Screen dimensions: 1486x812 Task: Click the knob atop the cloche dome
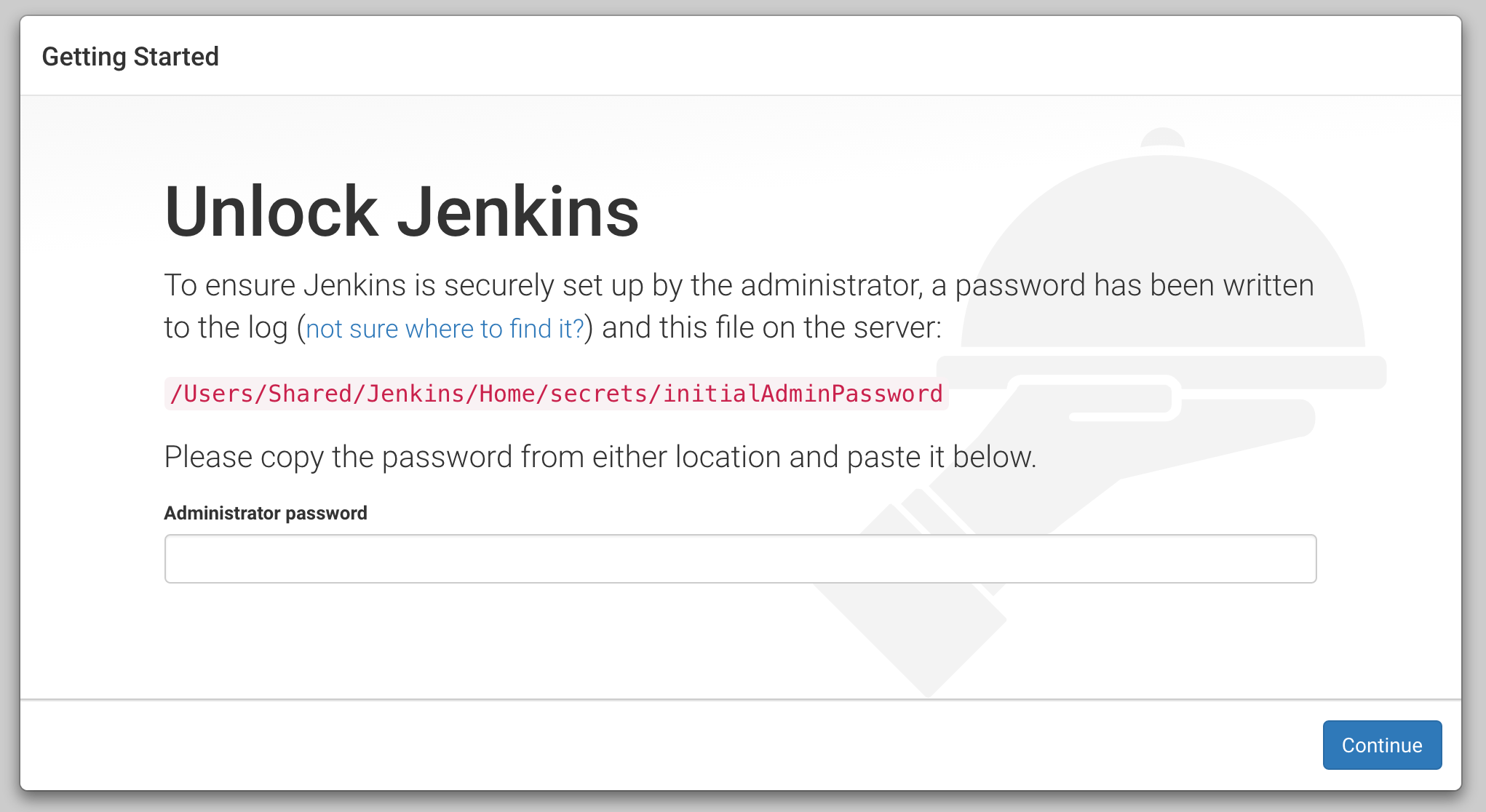tap(1162, 137)
